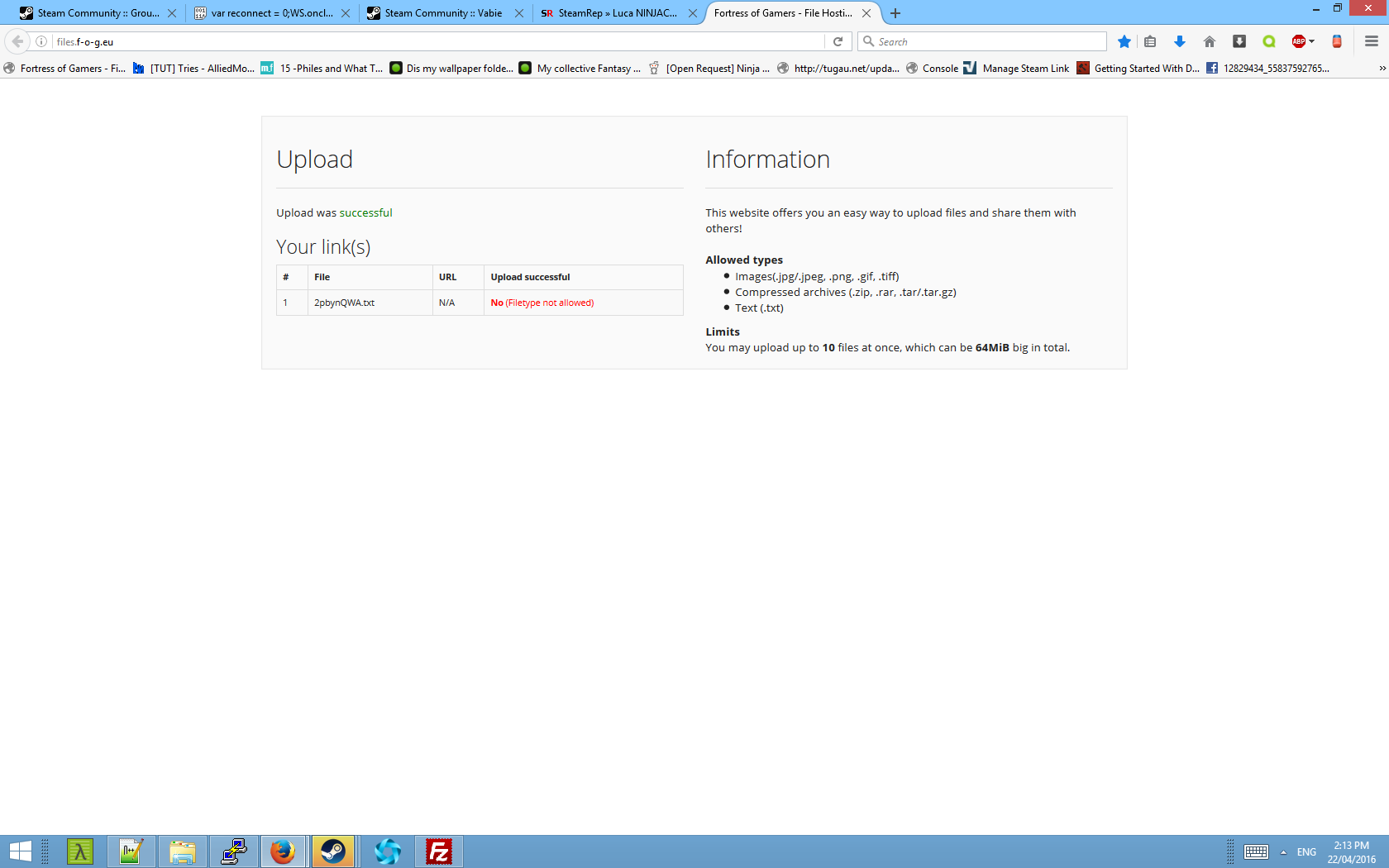
Task: Click the Search input box
Action: point(988,41)
